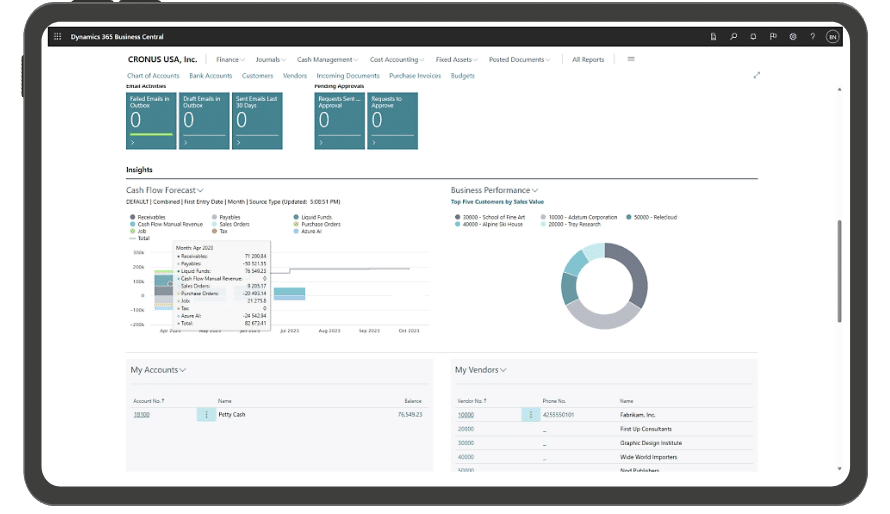Open account number 10100 link
Viewport: 890px width, 514px height.
pyautogui.click(x=141, y=415)
